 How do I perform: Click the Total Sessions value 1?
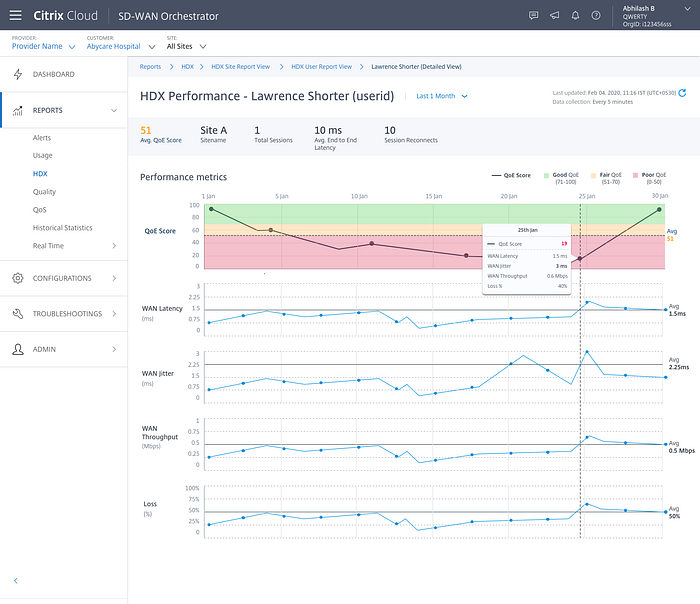257,130
